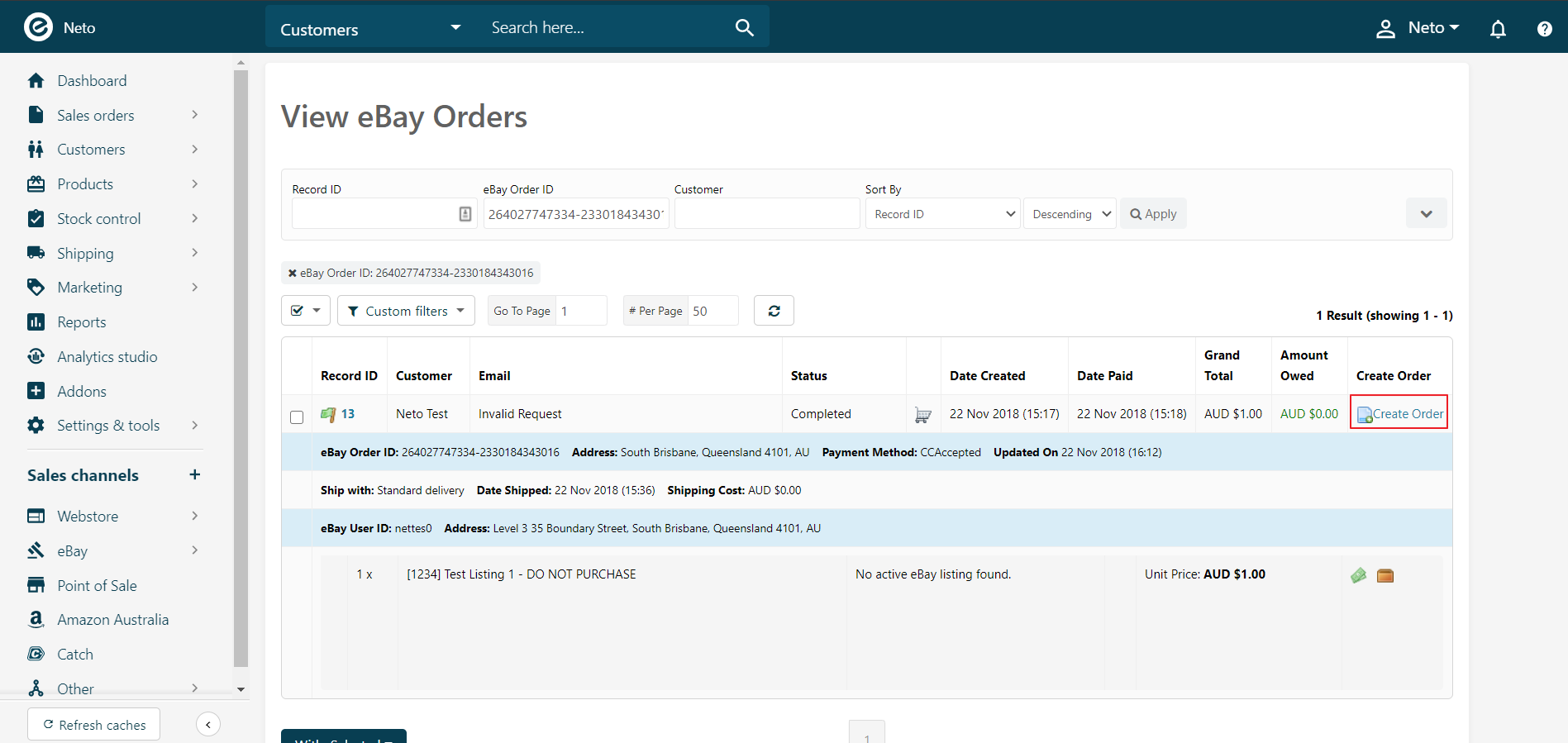Click the brown box icon on Test Listing line
Viewport: 1568px width, 743px height.
click(1385, 575)
